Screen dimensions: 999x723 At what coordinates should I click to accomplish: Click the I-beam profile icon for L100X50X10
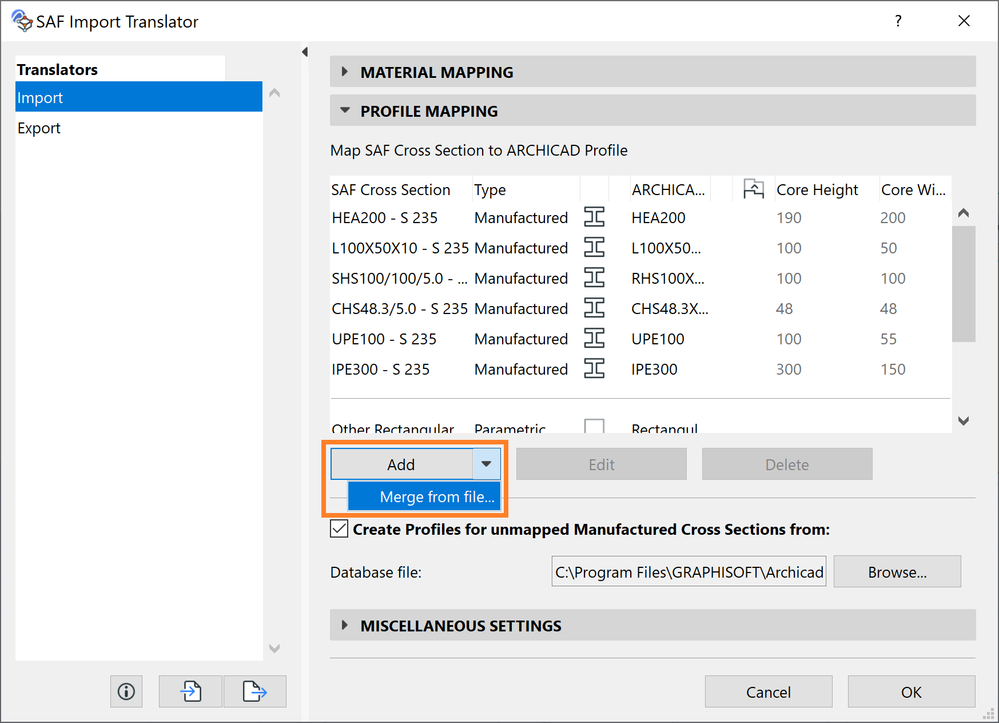(594, 247)
